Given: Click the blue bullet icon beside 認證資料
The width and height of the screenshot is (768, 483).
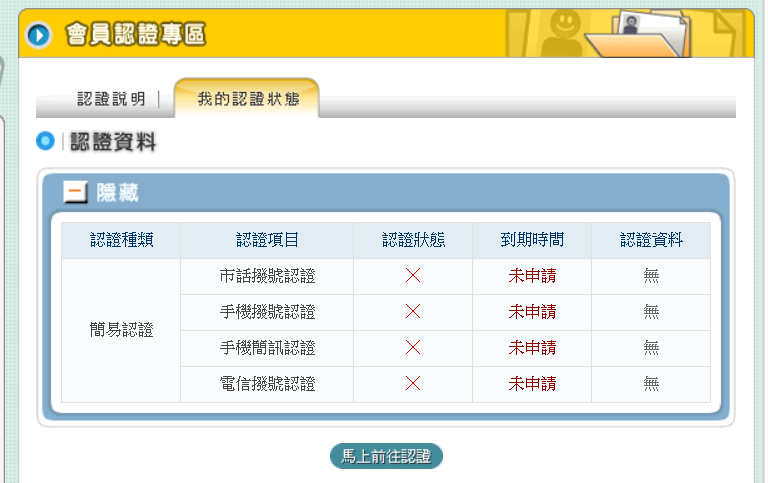Looking at the screenshot, I should point(45,142).
